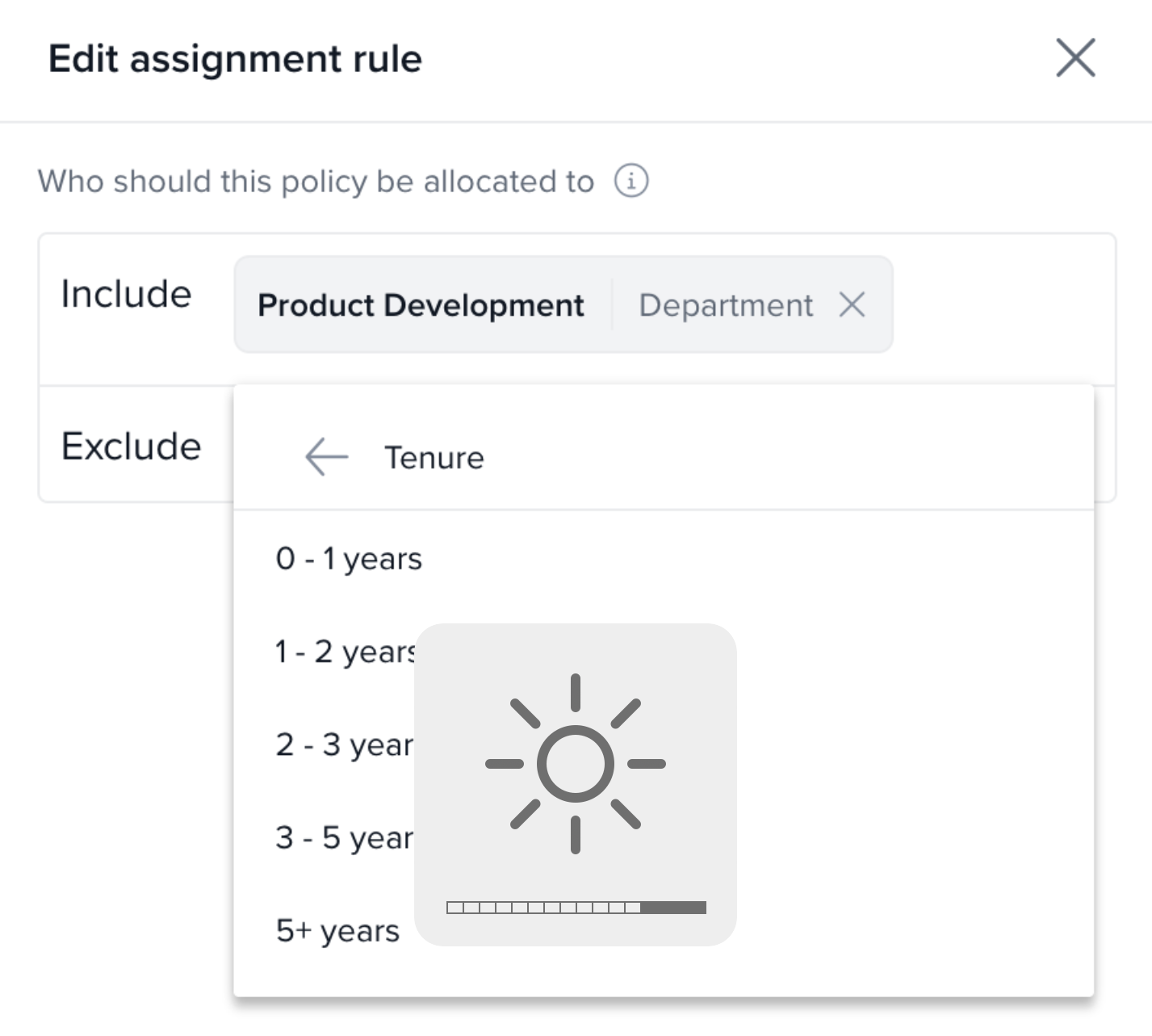
Task: Click the Include row label
Action: pos(126,294)
